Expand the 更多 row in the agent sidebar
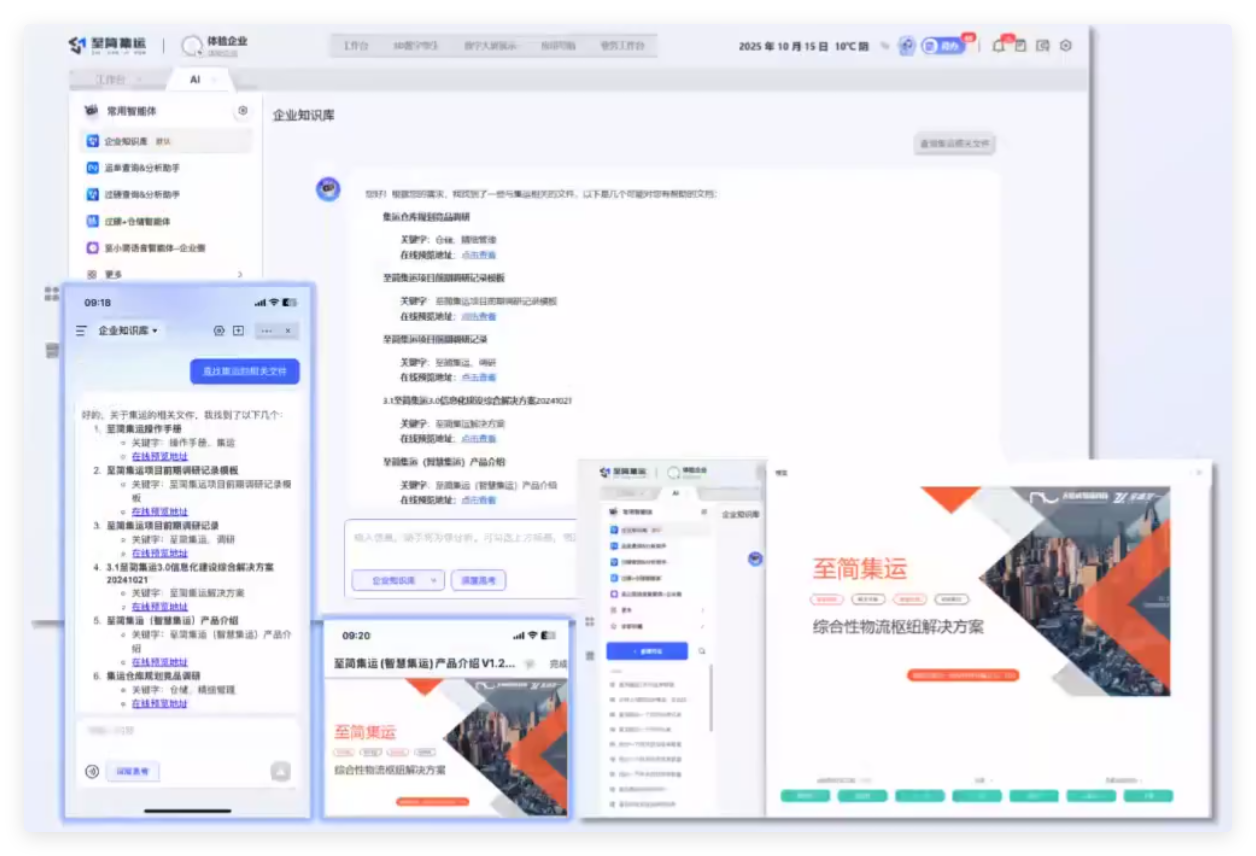Screen dimensions: 1256x856 pos(165,274)
